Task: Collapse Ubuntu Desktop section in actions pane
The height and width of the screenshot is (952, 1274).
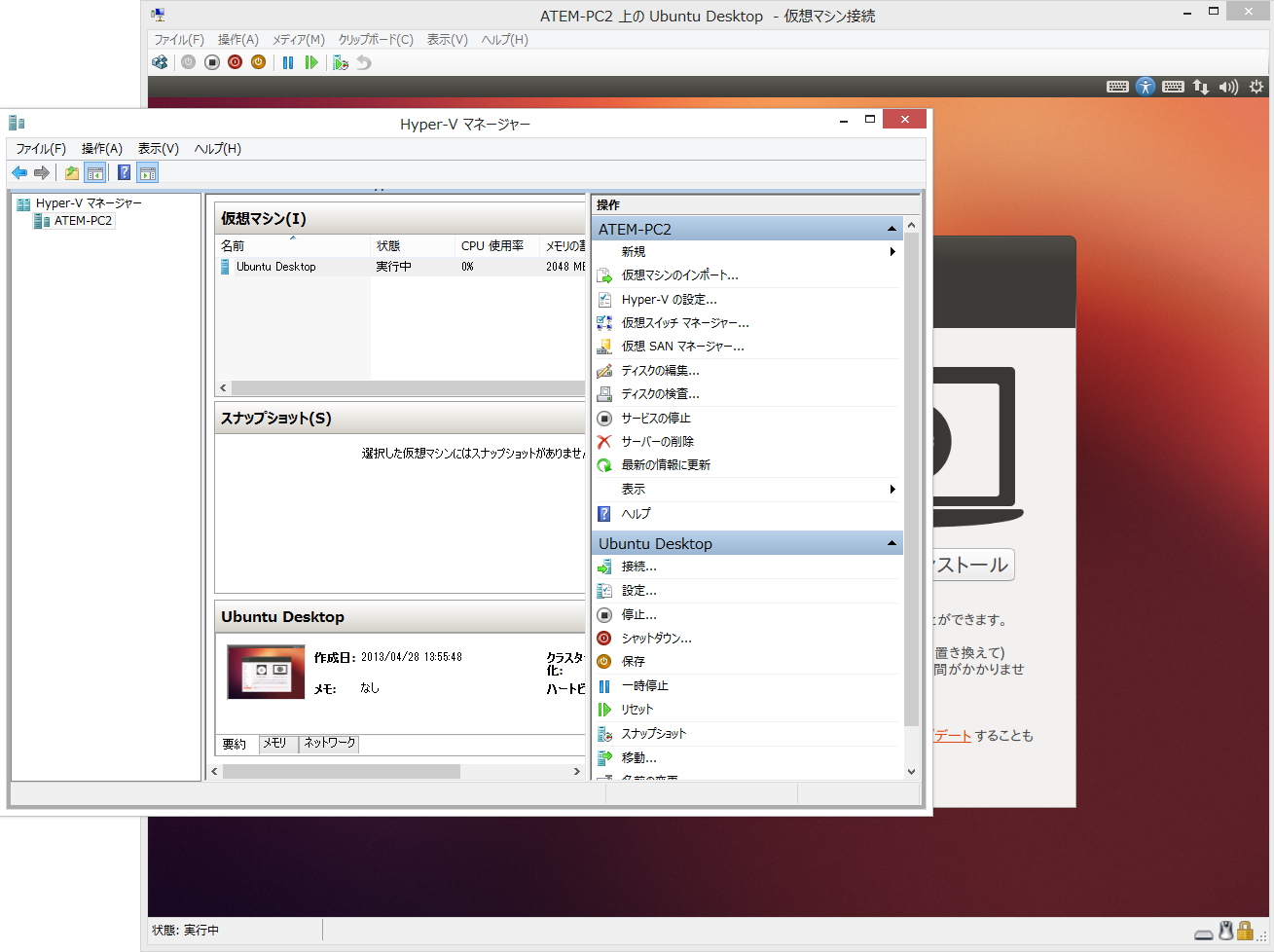Action: click(892, 543)
